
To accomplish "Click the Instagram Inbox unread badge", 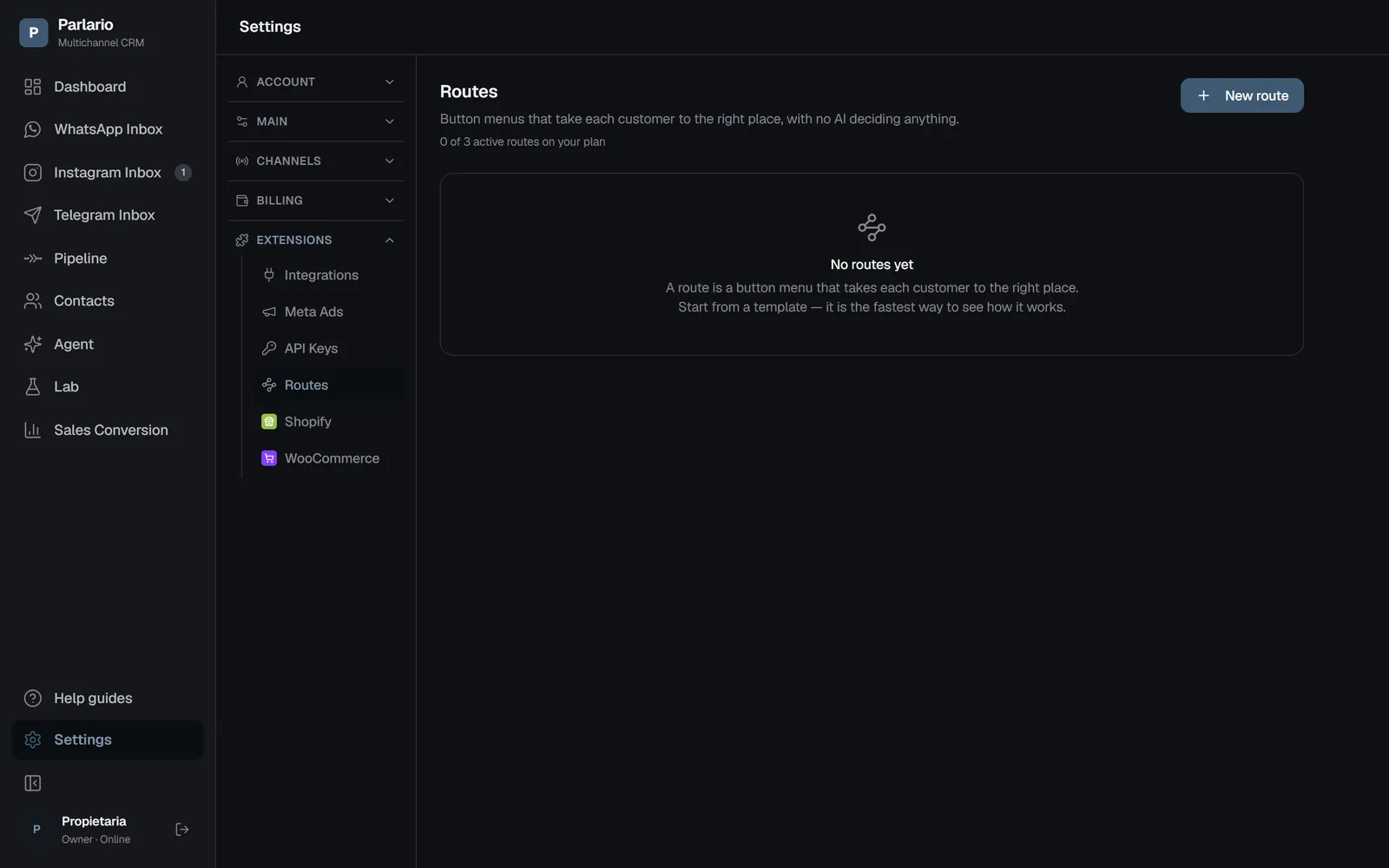I will [x=183, y=173].
